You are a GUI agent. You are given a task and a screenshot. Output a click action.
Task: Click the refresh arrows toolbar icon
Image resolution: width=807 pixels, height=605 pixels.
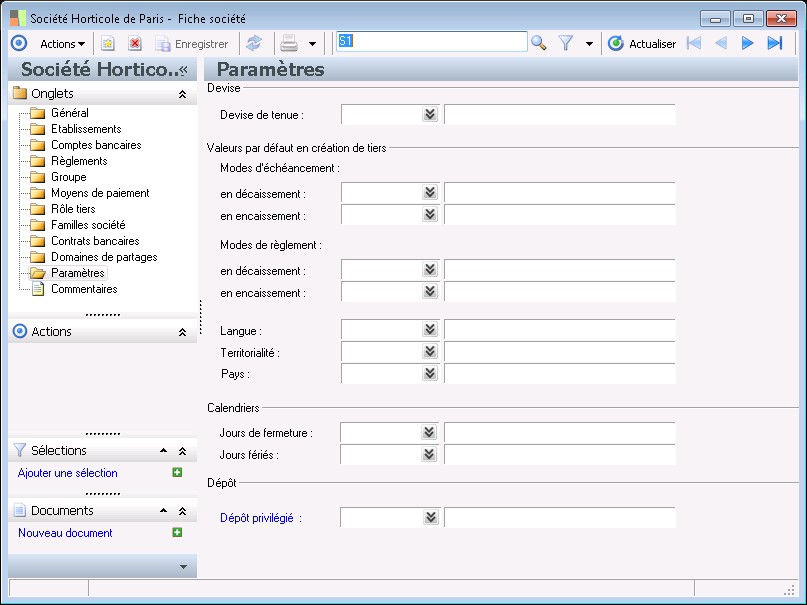(254, 43)
